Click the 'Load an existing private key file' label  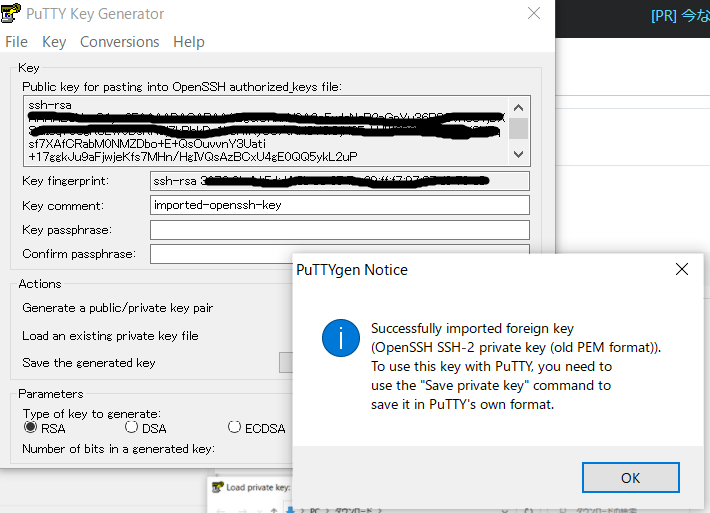pos(110,336)
